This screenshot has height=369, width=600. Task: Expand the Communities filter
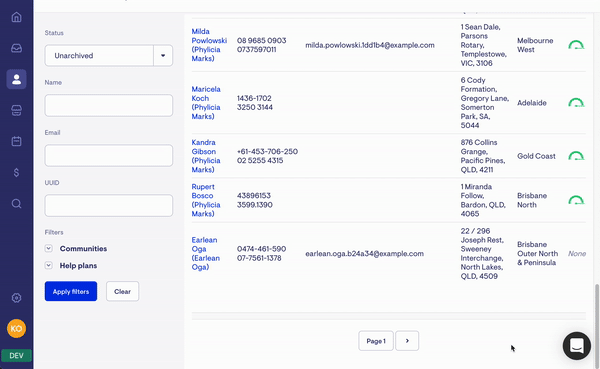(49, 248)
